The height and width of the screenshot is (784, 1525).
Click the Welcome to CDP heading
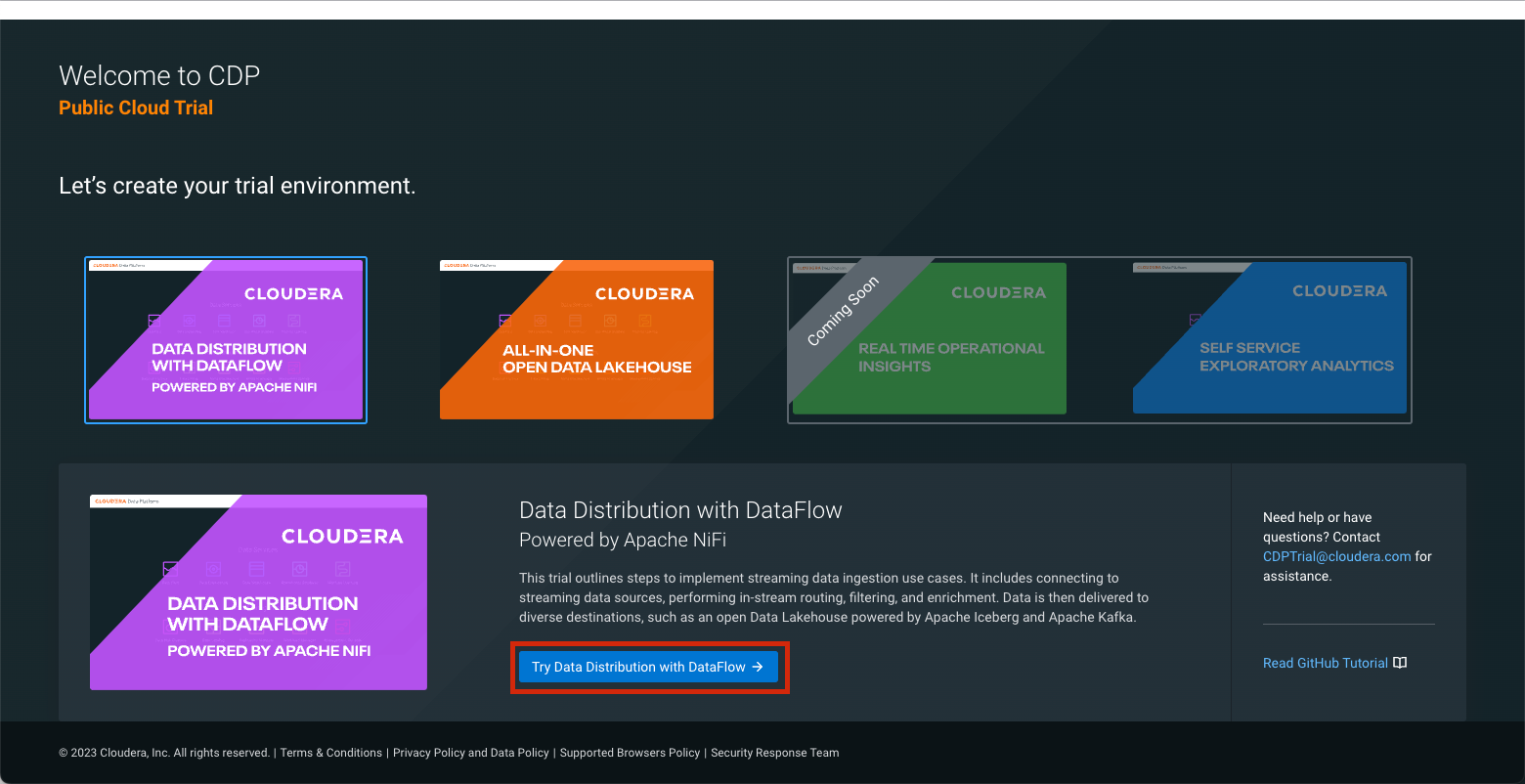[159, 75]
